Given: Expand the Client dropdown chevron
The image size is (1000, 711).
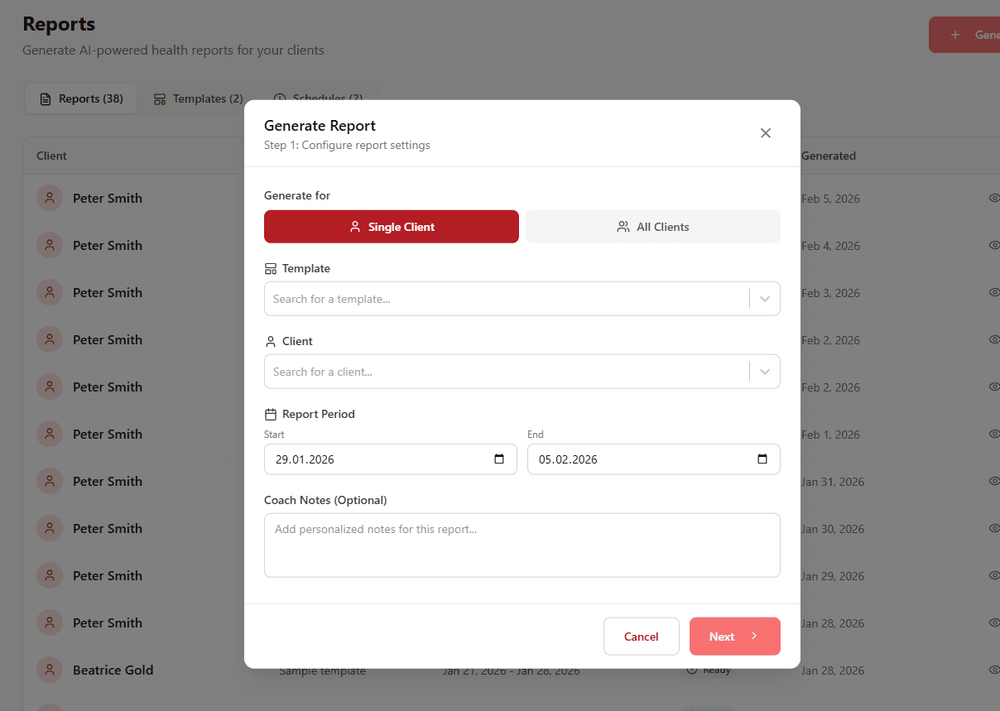Looking at the screenshot, I should point(765,372).
